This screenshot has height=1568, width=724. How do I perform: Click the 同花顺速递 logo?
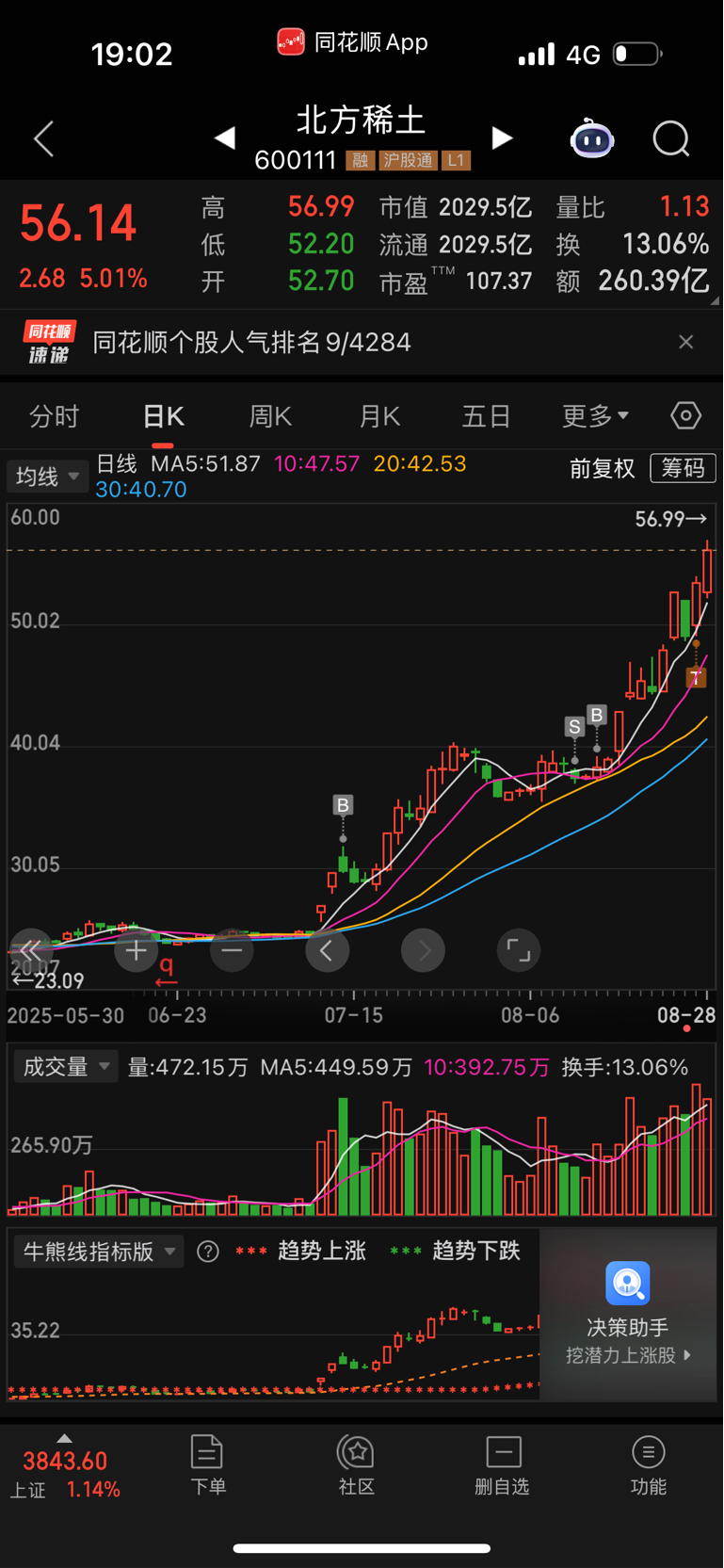[49, 342]
